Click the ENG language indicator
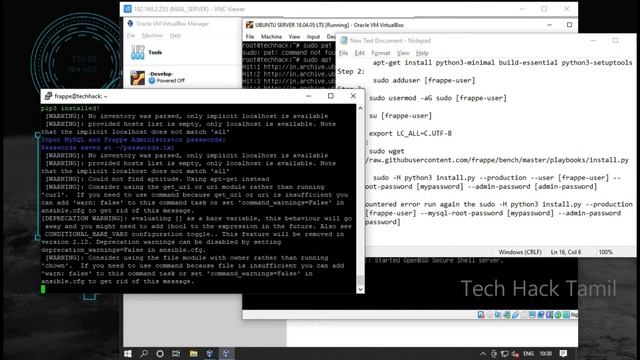The image size is (640, 360). [x=529, y=354]
